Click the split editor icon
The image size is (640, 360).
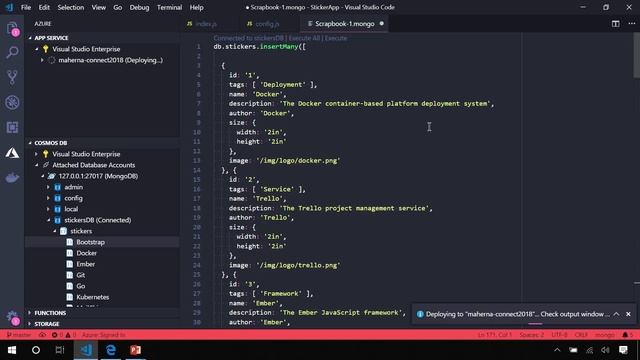click(x=616, y=24)
